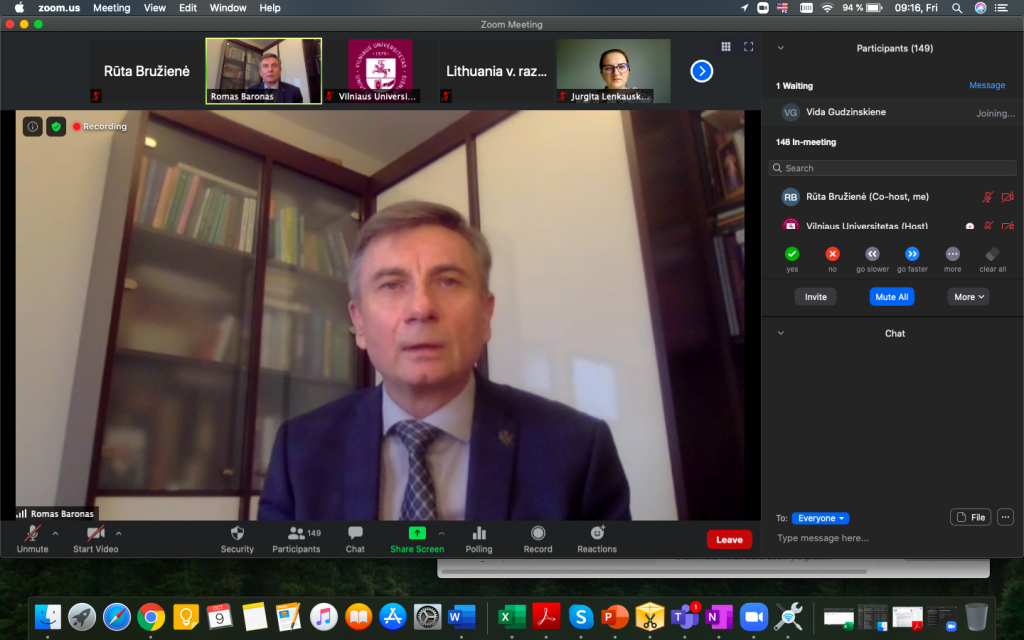Viewport: 1024px width, 640px height.
Task: Enter full screen mode icon
Action: 747,47
